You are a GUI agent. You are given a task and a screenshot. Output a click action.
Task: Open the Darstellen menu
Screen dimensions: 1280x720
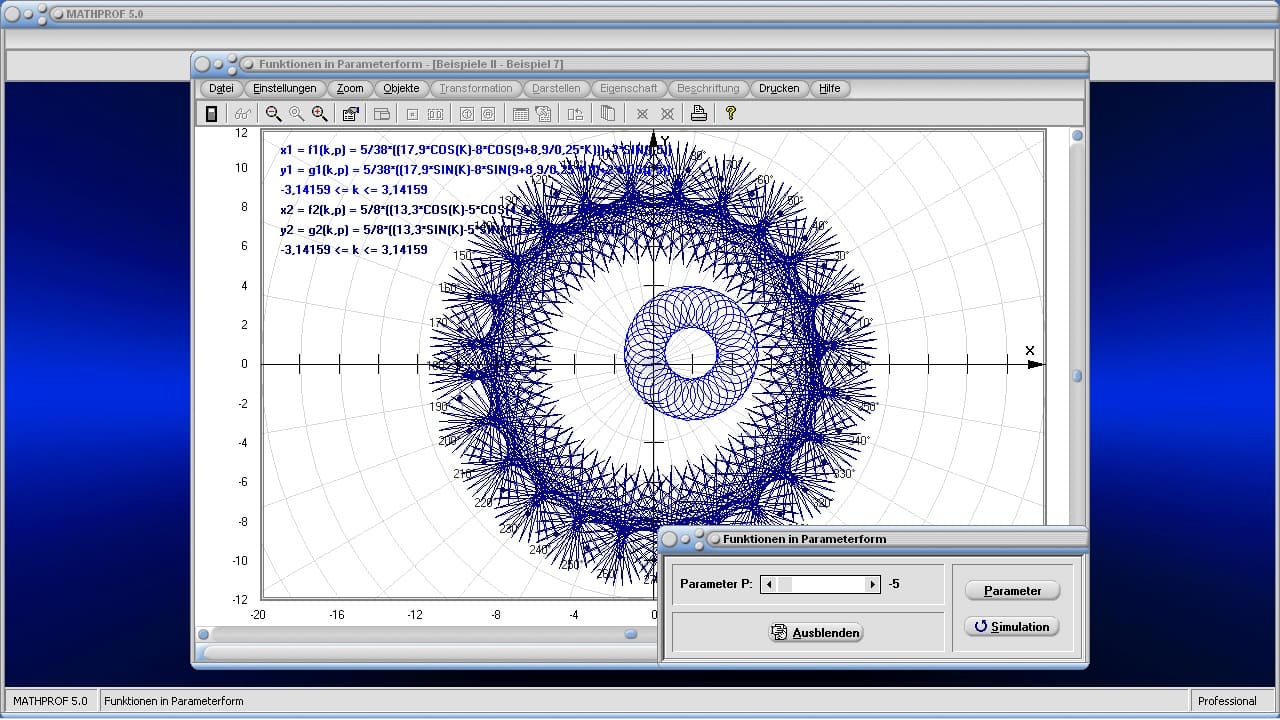tap(556, 88)
